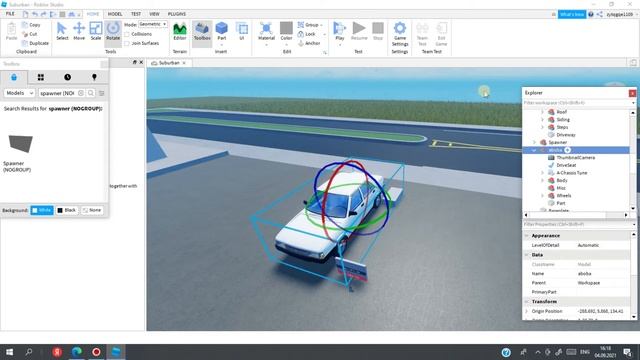This screenshot has height=360, width=640.
Task: Collapse the Appearance properties section
Action: [x=527, y=236]
